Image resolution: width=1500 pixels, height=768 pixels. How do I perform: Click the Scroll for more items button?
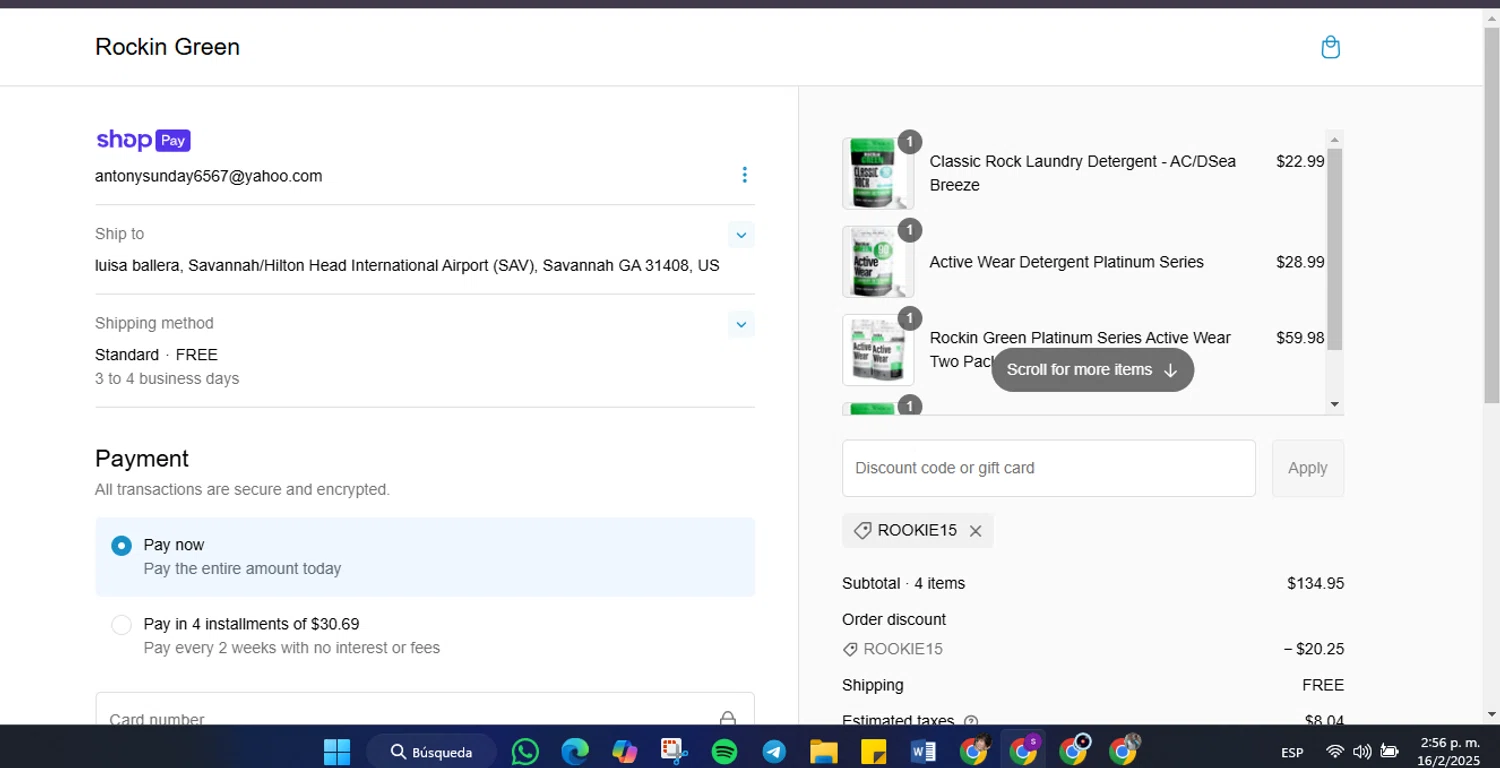[1092, 370]
